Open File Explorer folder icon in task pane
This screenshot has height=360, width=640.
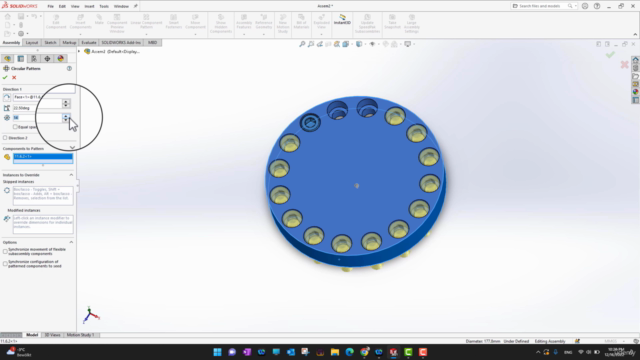coord(636,76)
